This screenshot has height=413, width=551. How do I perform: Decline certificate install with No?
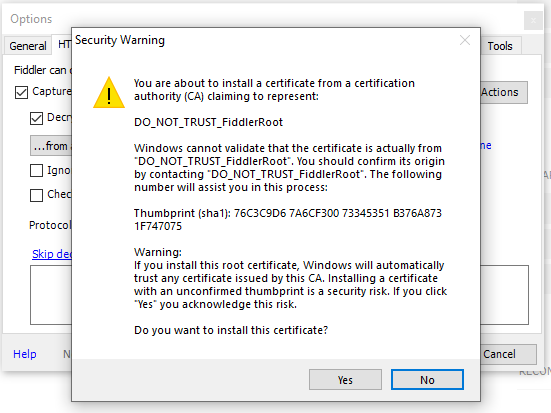click(427, 380)
